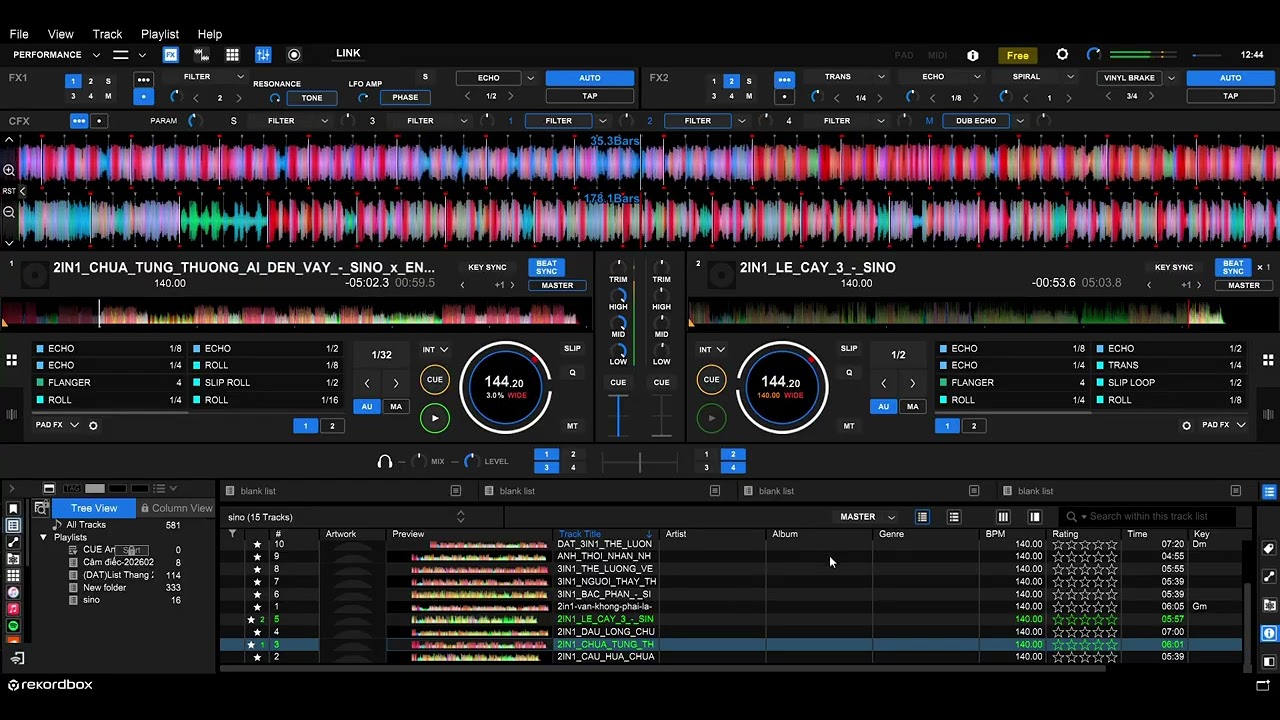
Task: Enable FX1 AUTO beat mode
Action: tap(590, 78)
